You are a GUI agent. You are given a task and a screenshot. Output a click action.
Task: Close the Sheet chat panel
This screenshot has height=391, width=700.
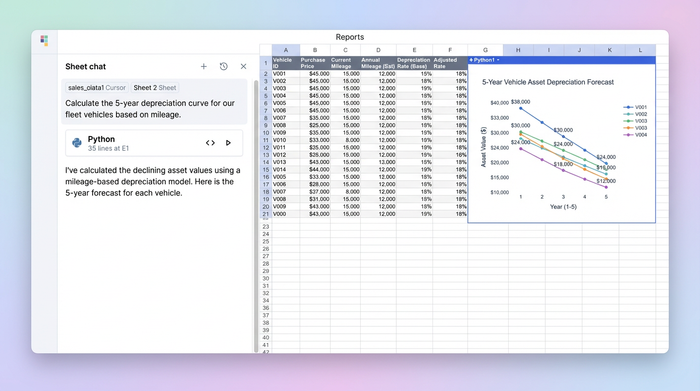pos(243,67)
